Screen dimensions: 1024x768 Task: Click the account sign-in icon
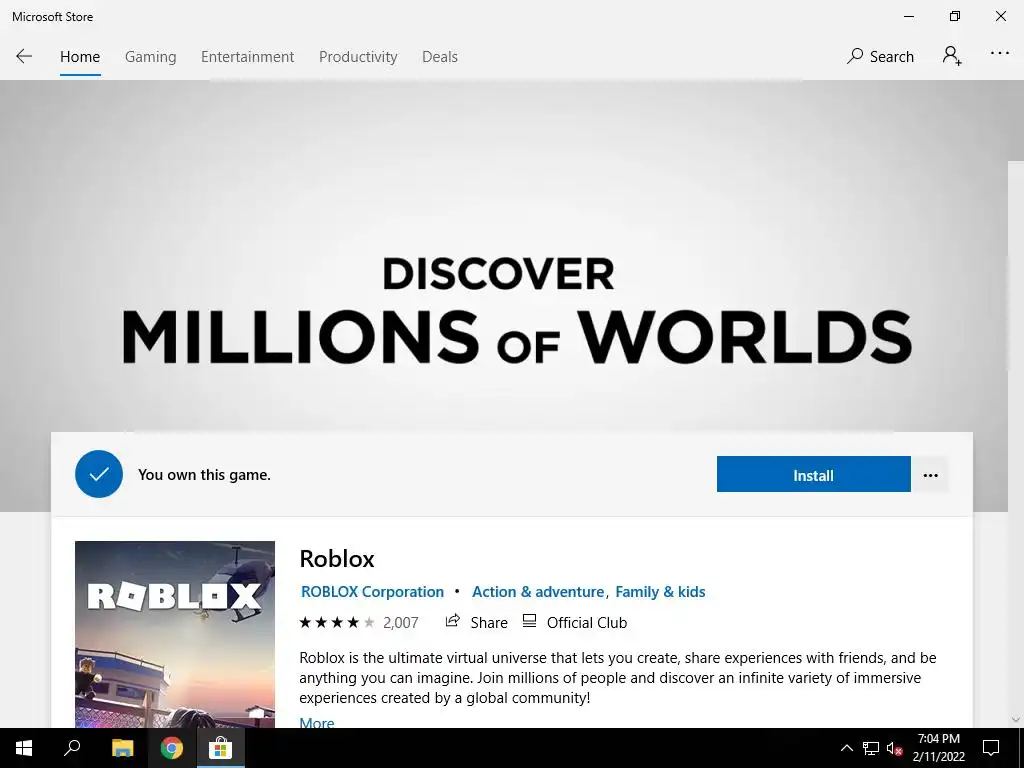coord(952,56)
